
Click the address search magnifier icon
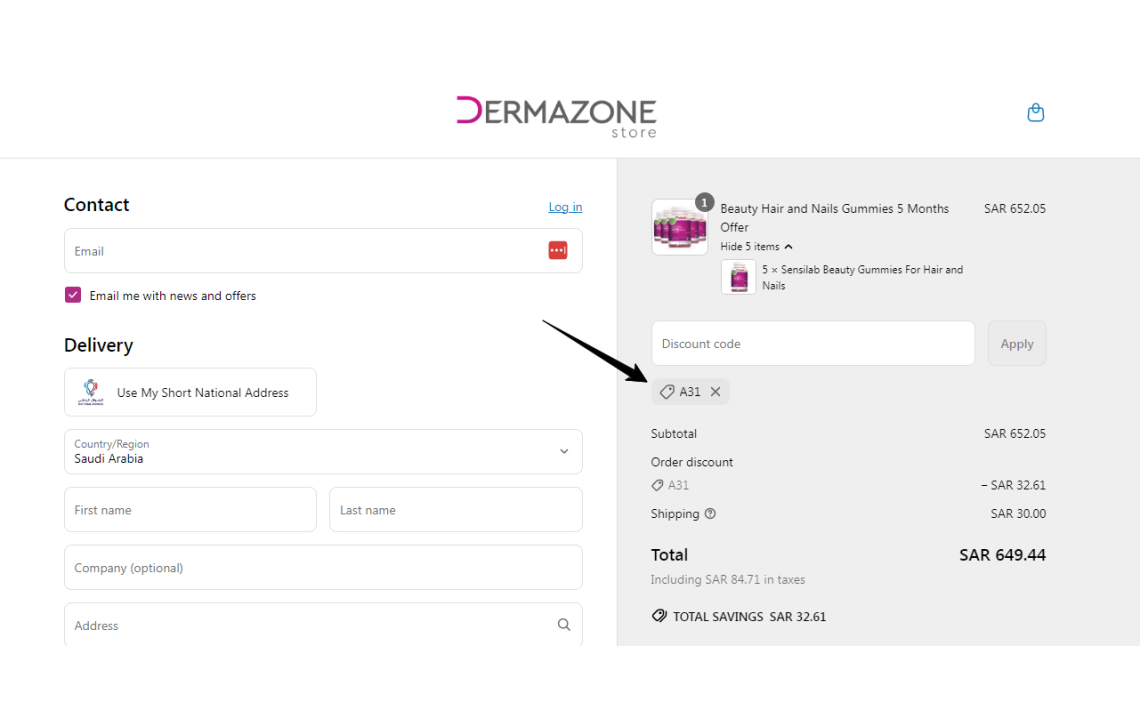pyautogui.click(x=563, y=625)
